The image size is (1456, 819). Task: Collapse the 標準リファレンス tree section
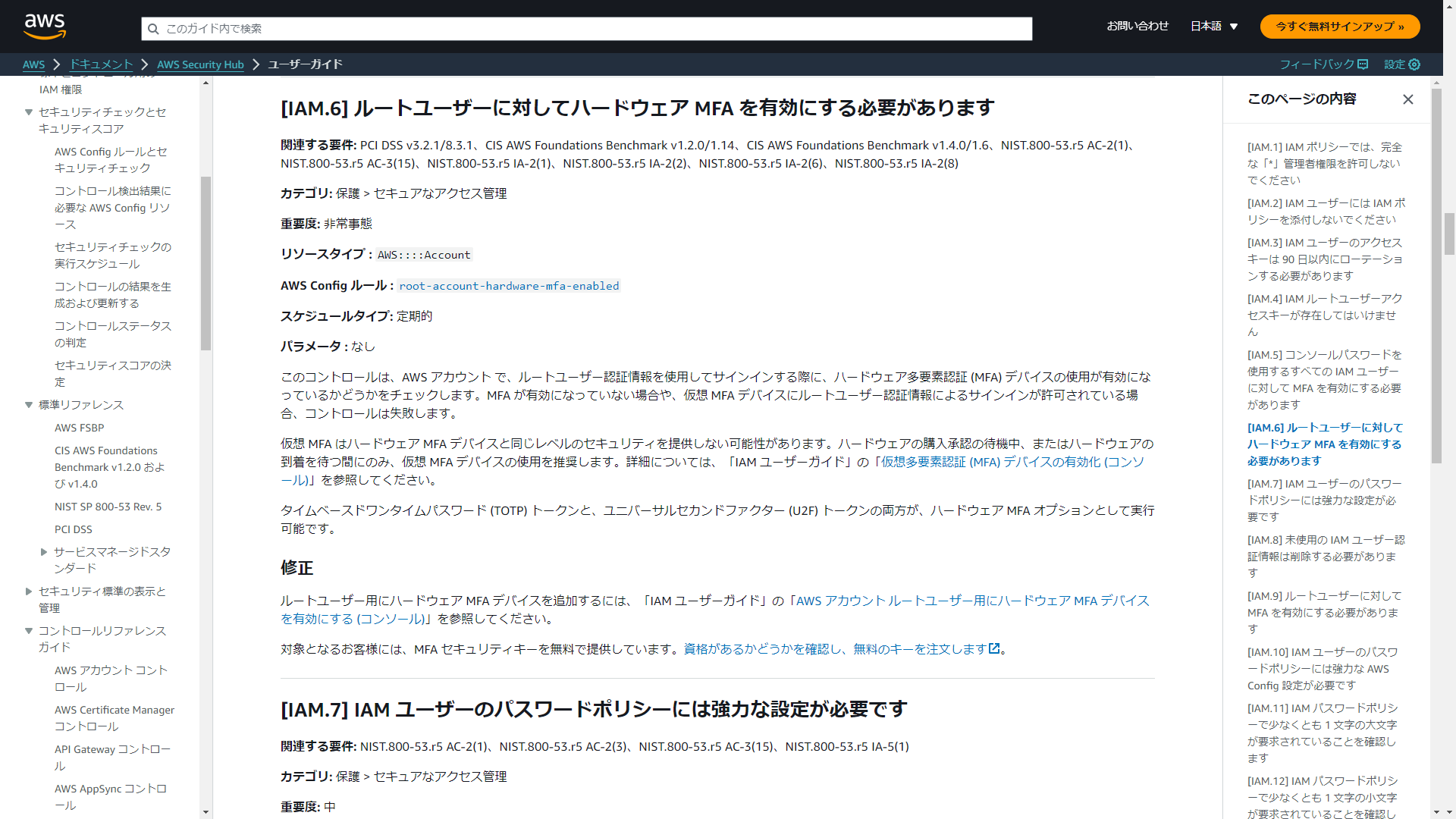coord(29,405)
